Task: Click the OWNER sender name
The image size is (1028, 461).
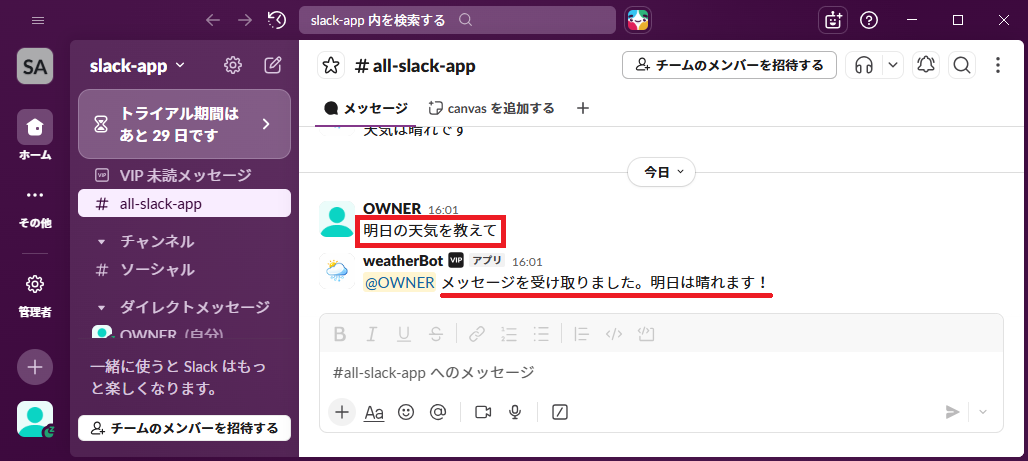Action: (x=392, y=209)
